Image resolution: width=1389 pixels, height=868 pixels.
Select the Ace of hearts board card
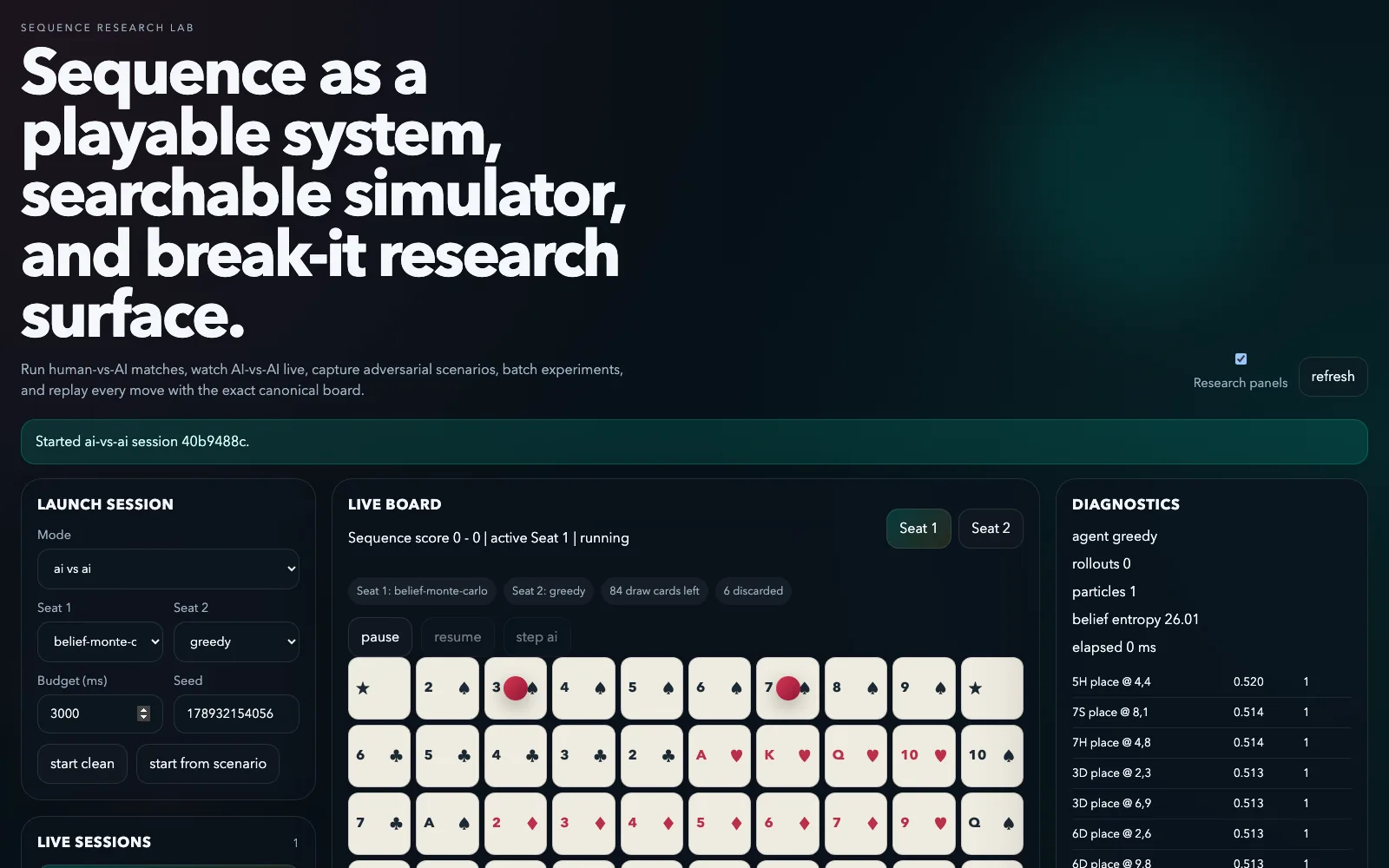[720, 756]
